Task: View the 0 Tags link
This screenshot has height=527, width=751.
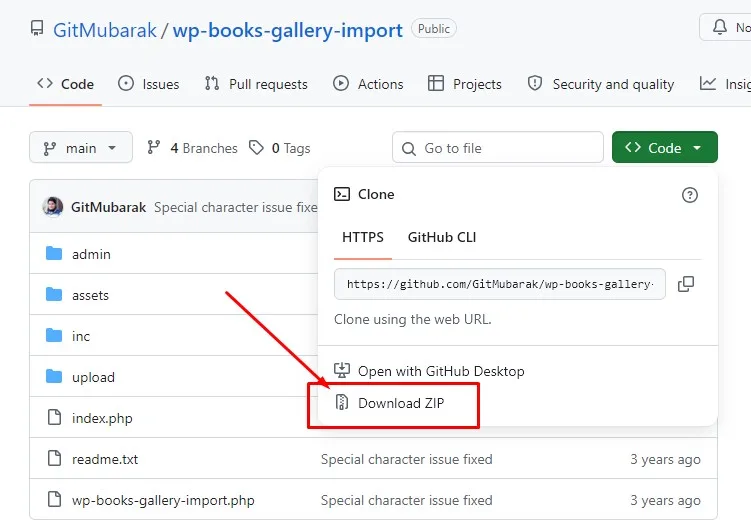Action: (280, 148)
